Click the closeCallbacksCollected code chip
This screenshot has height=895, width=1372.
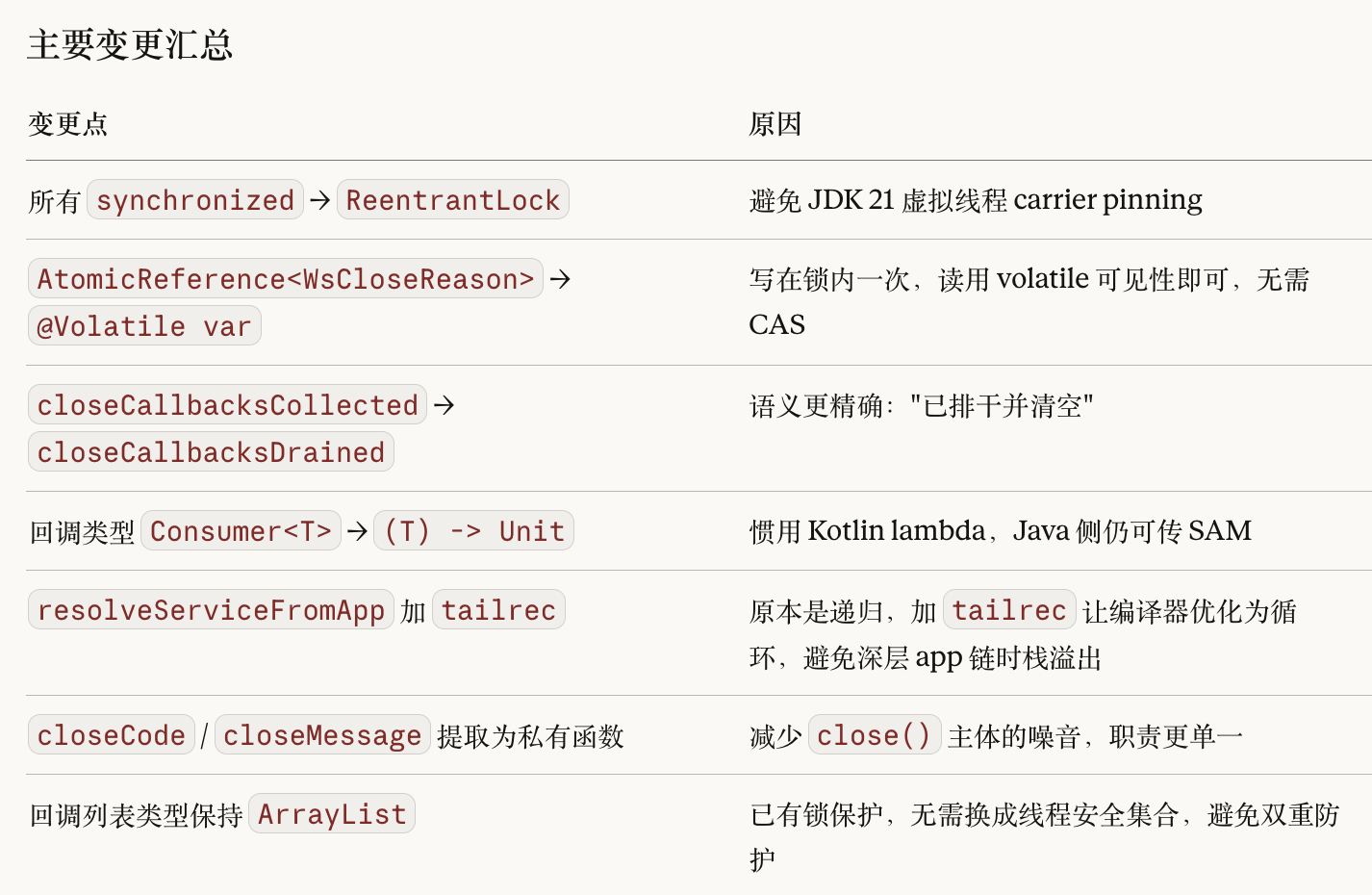pyautogui.click(x=227, y=405)
